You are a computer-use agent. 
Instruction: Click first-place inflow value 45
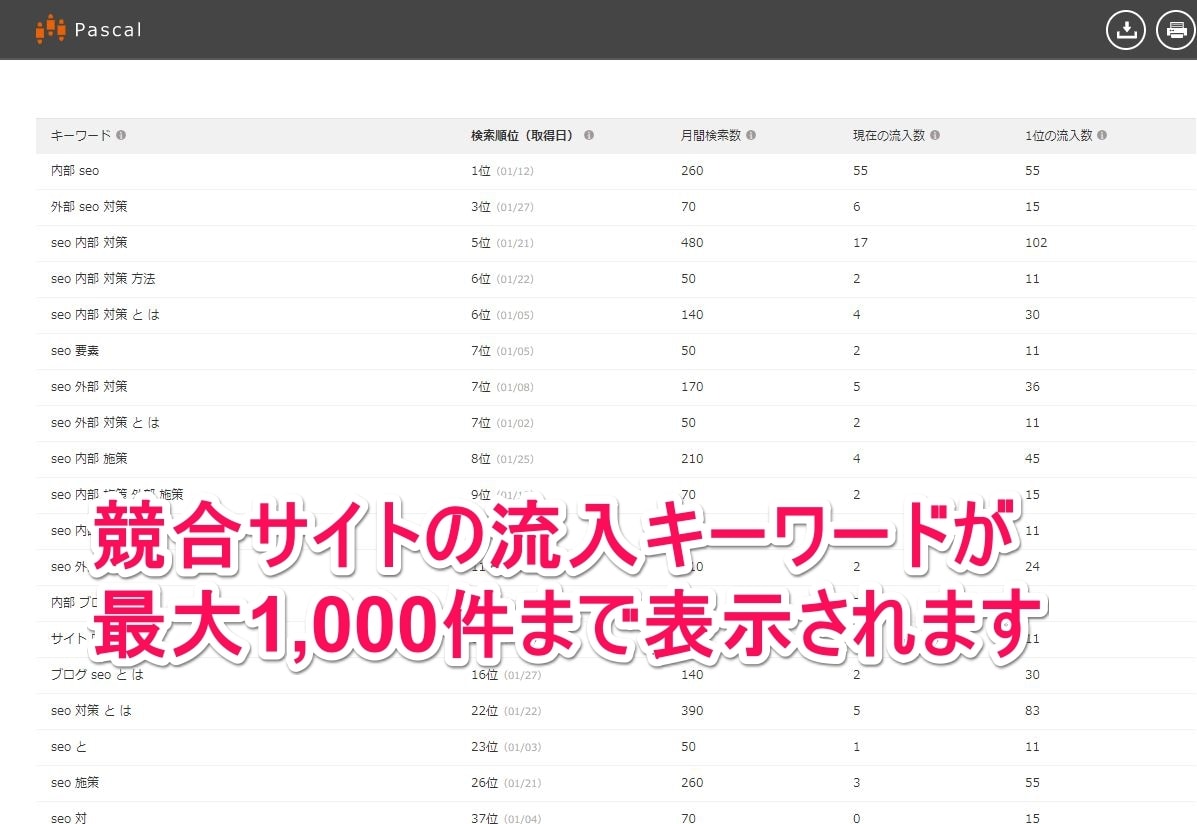[1032, 459]
